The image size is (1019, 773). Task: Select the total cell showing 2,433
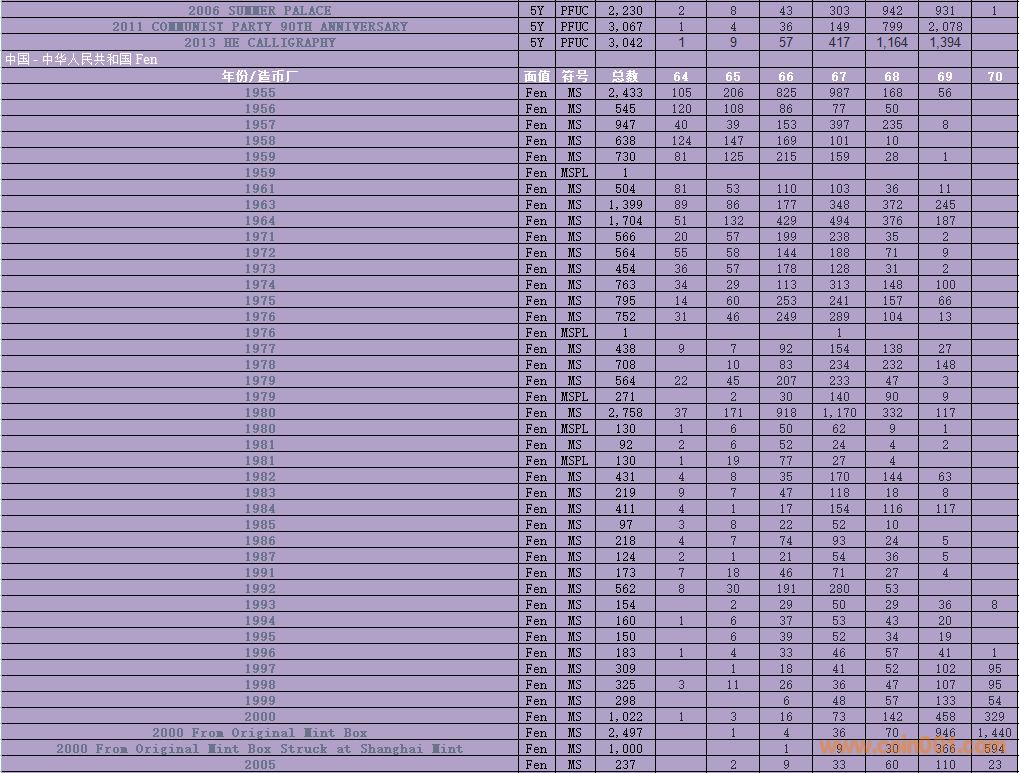(625, 93)
